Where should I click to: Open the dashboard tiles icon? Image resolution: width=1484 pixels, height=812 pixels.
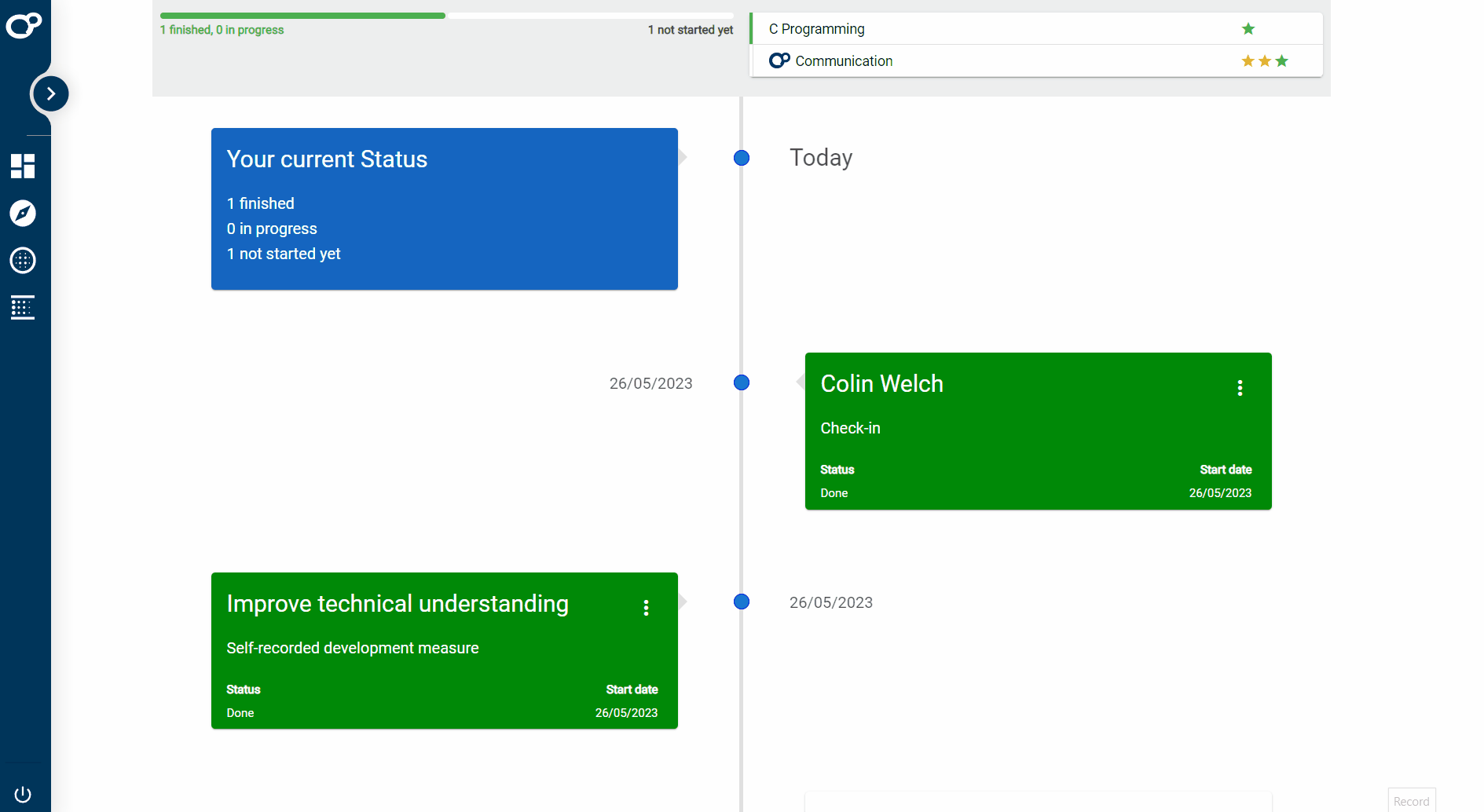pyautogui.click(x=23, y=166)
